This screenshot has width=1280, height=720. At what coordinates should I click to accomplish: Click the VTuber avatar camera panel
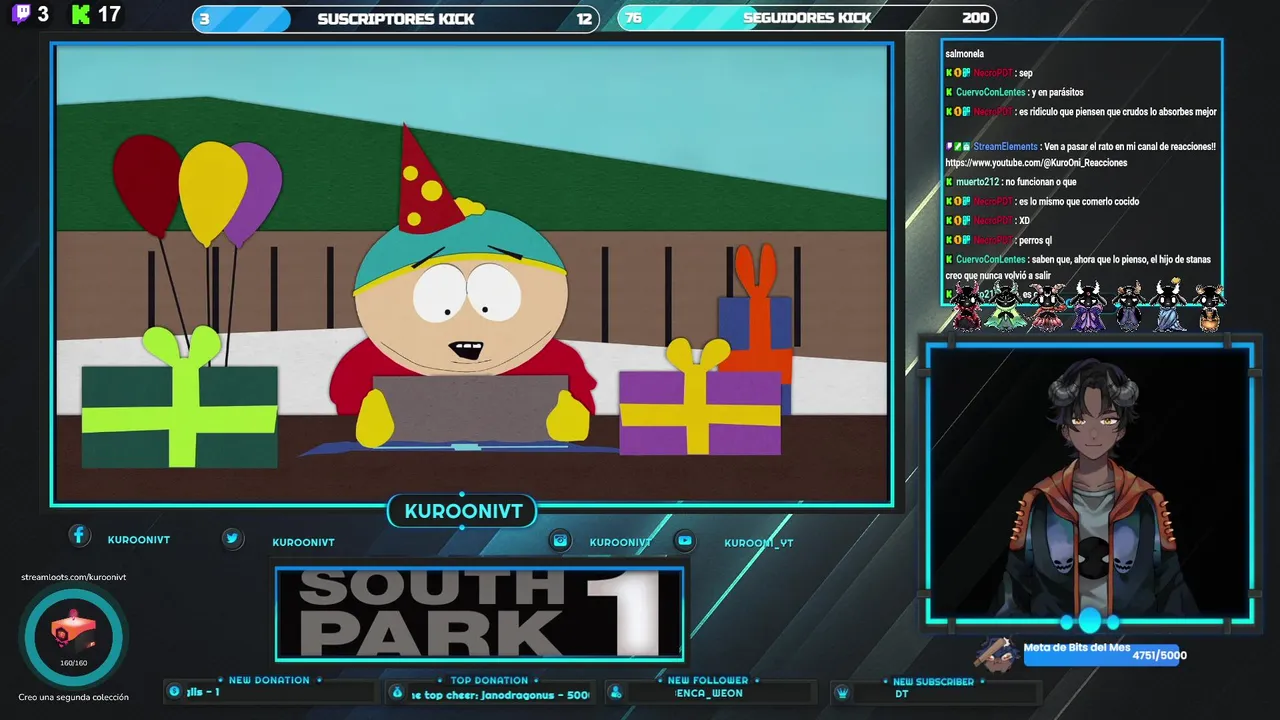click(1089, 483)
